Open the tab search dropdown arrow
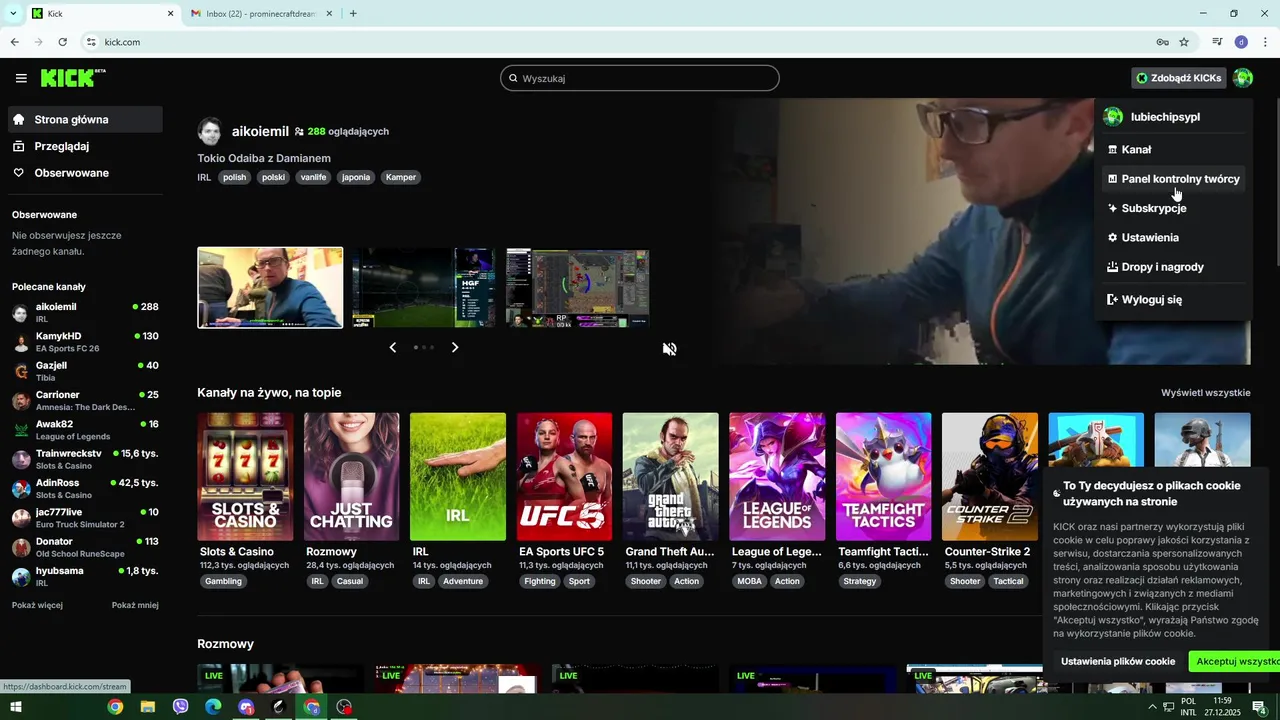 (13, 14)
